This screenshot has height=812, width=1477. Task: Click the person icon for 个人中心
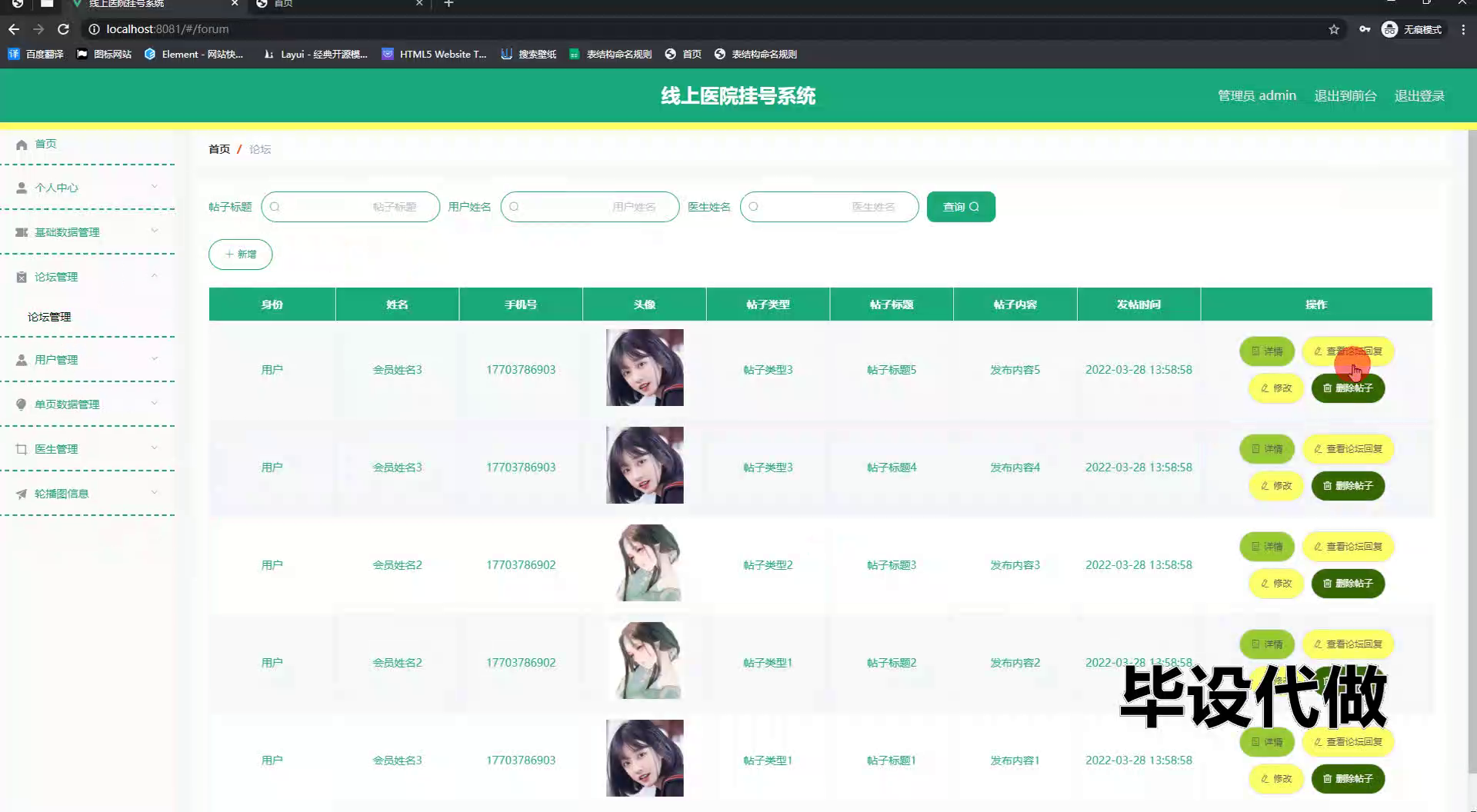pyautogui.click(x=22, y=188)
